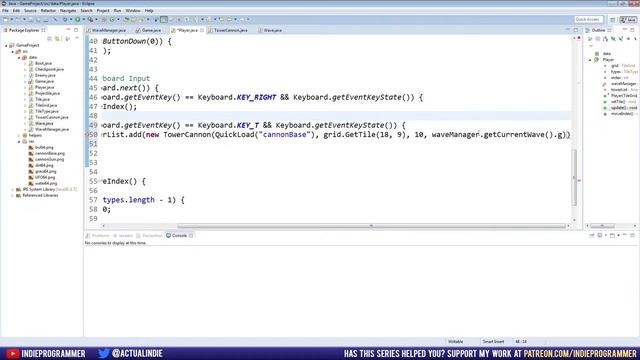Viewport: 640px width, 360px height.
Task: Open dropdown next to Run icon
Action: click(x=83, y=19)
